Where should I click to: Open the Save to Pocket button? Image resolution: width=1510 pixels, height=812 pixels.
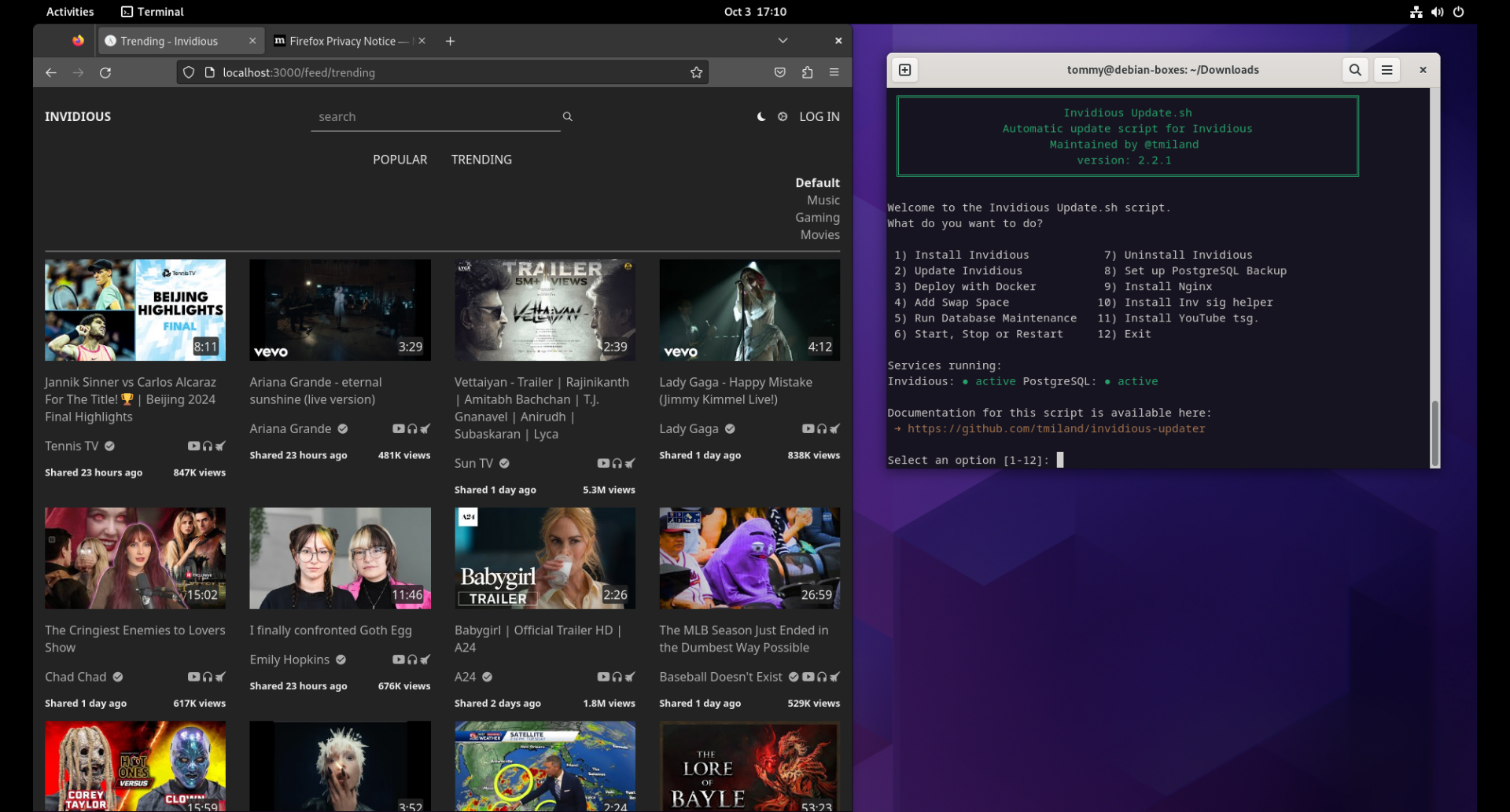tap(779, 72)
